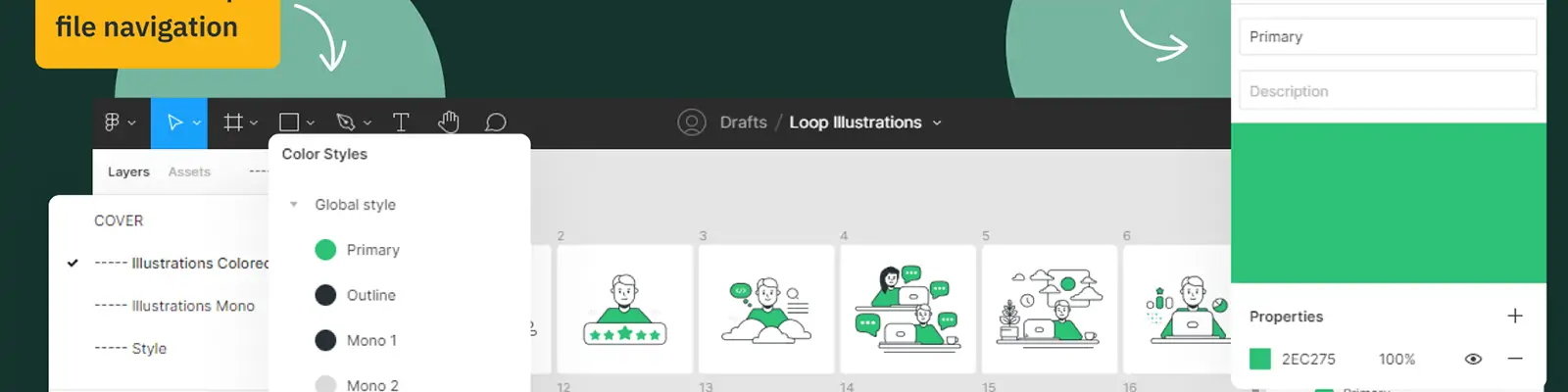Open the Drafts breadcrumb link

click(x=743, y=122)
